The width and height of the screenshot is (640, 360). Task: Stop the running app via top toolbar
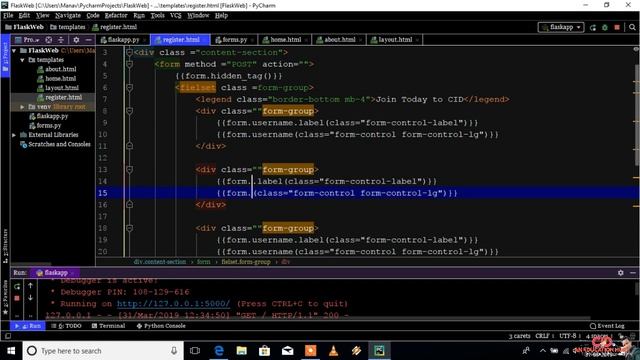[x=617, y=27]
